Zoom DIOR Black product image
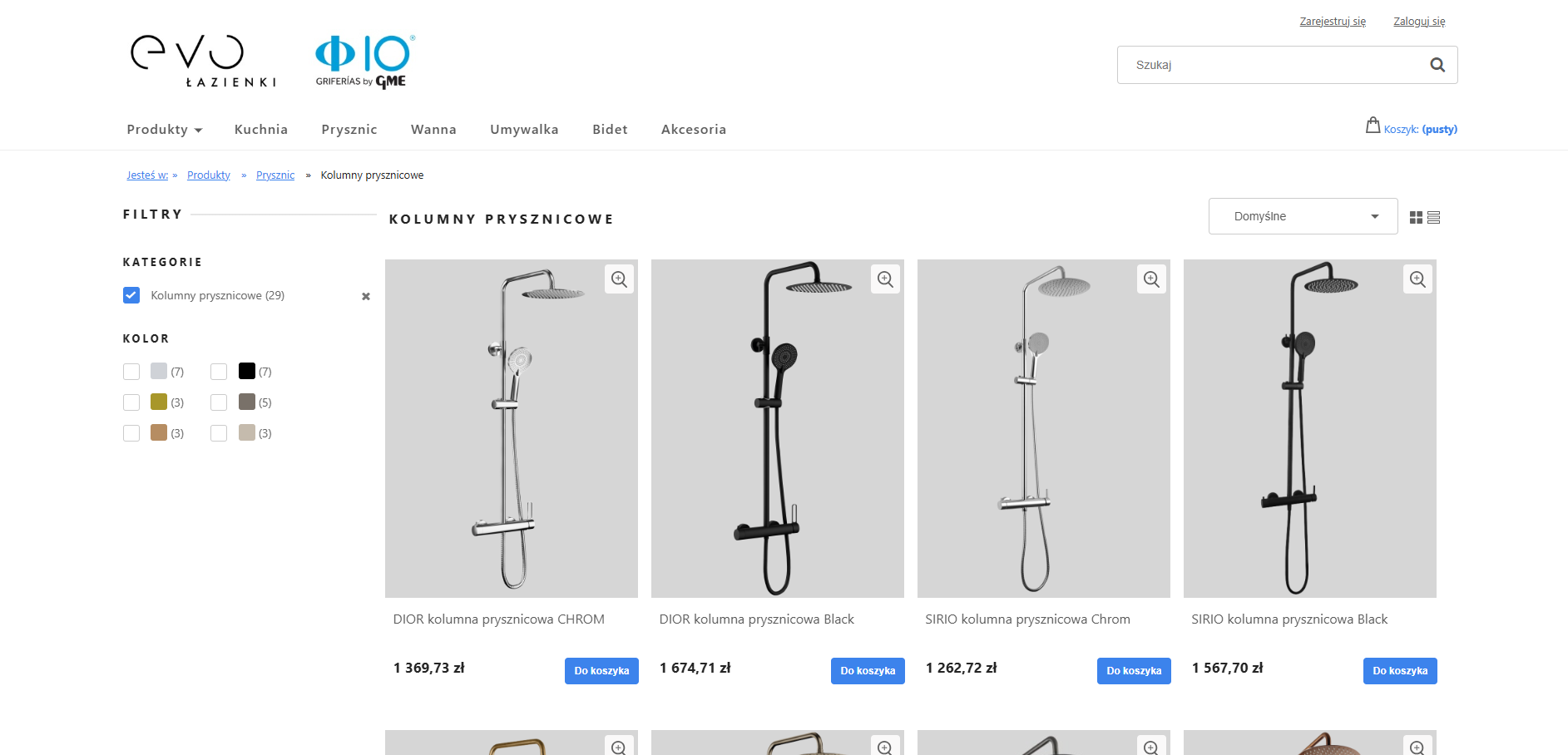The height and width of the screenshot is (755, 1568). pyautogui.click(x=885, y=279)
